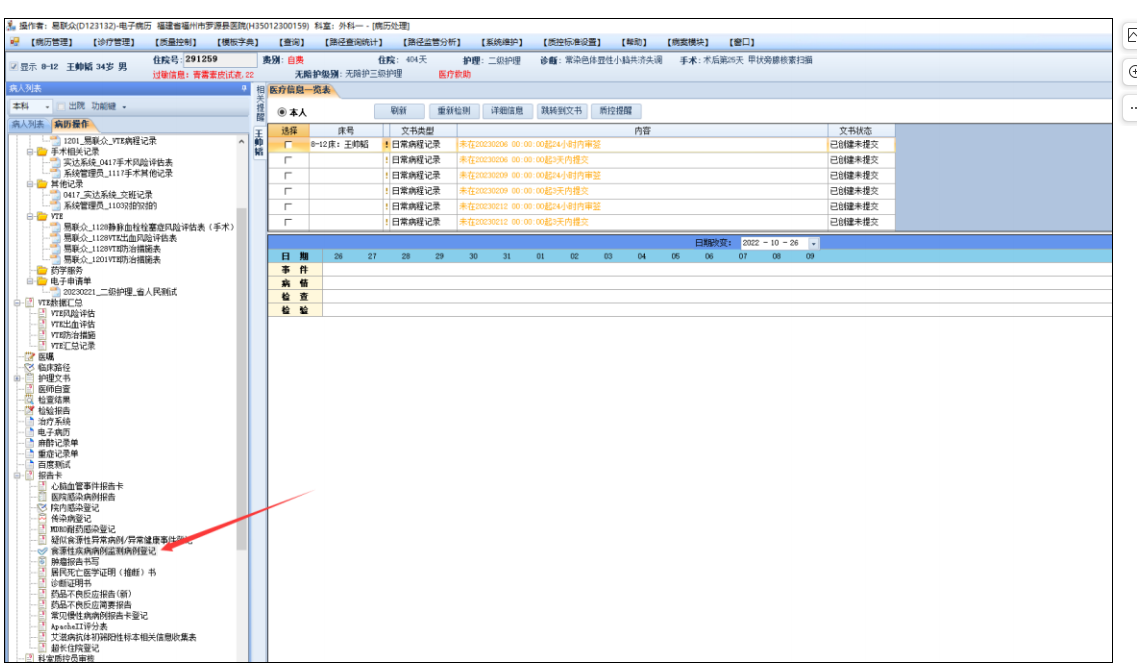Image resolution: width=1137 pixels, height=667 pixels.
Task: Click the VTE folder icon
Action: (42, 216)
